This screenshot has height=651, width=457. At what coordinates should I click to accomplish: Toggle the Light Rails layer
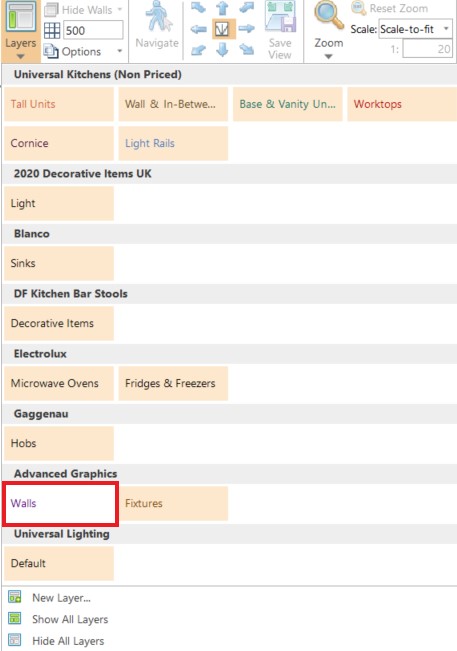coord(173,143)
